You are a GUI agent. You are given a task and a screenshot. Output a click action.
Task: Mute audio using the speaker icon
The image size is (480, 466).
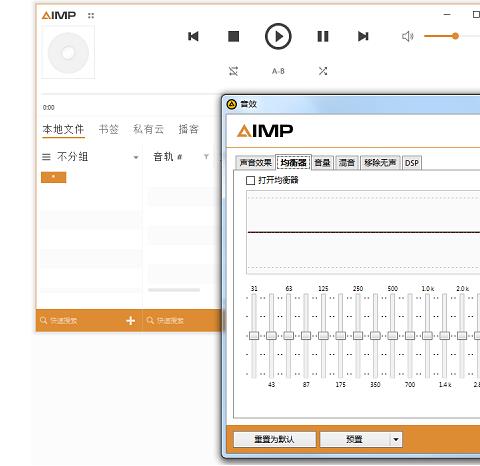[408, 36]
